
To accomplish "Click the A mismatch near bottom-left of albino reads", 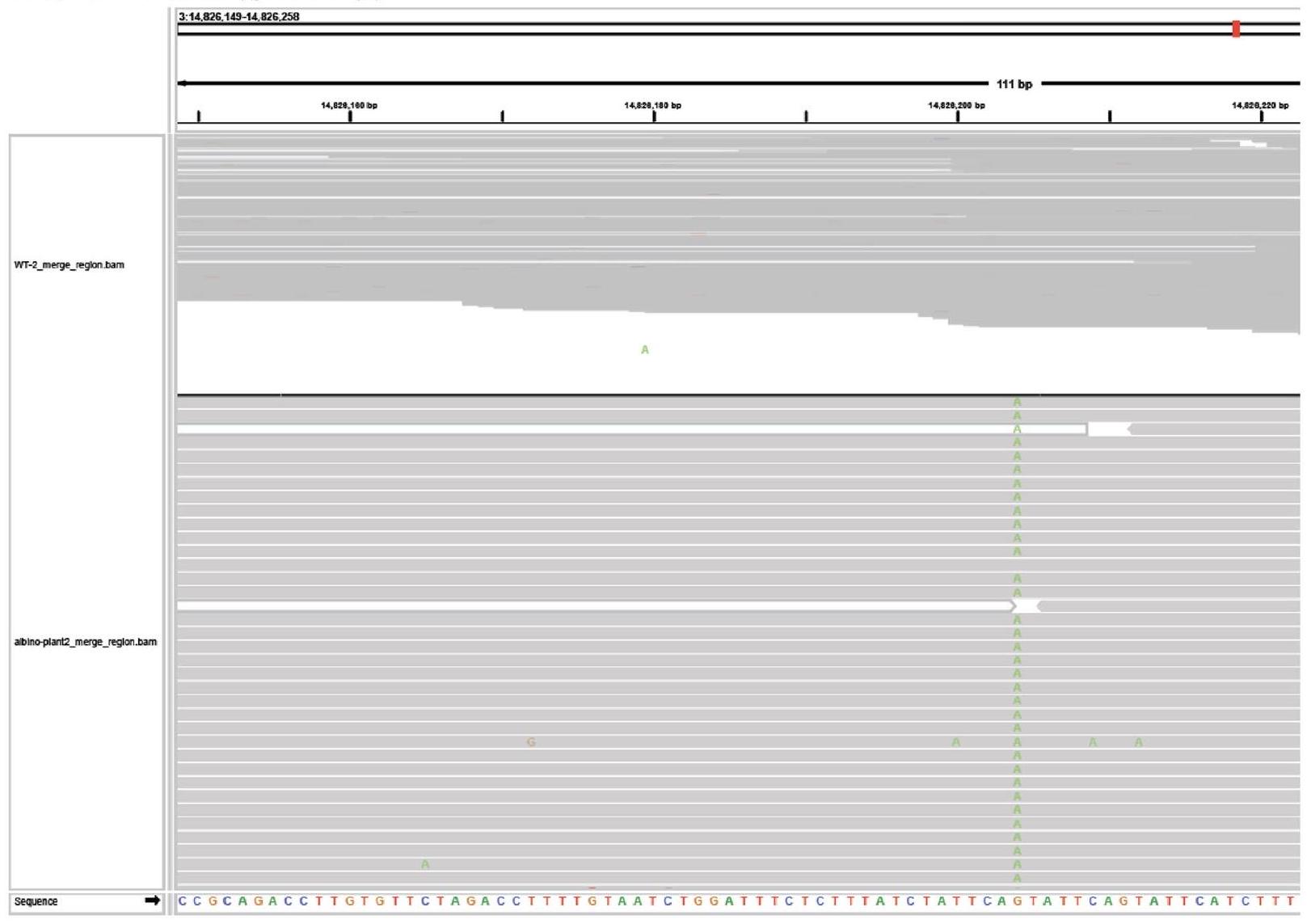I will (425, 865).
